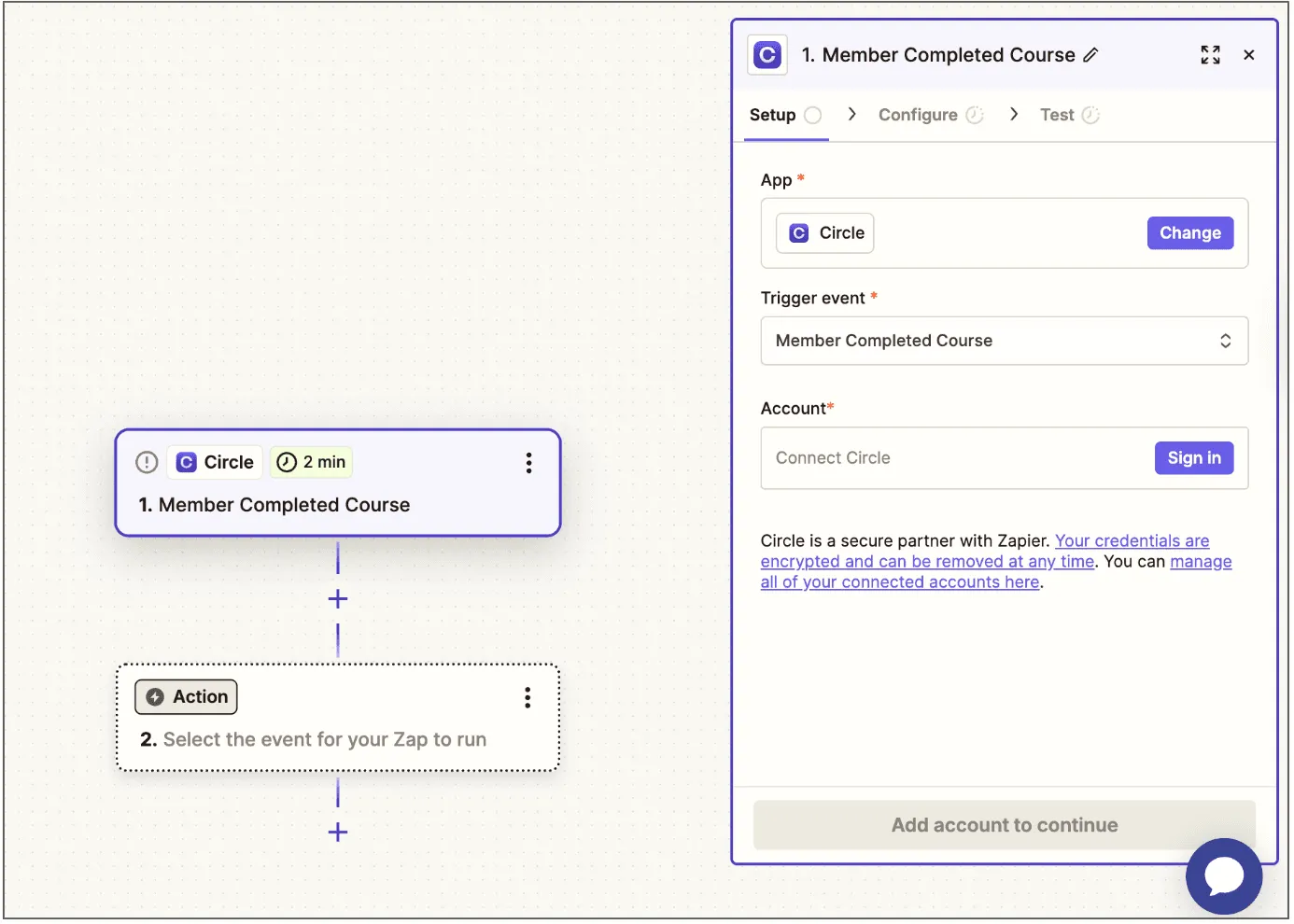Switch to the Configure tab
This screenshot has height=924, width=1294.
pos(931,115)
